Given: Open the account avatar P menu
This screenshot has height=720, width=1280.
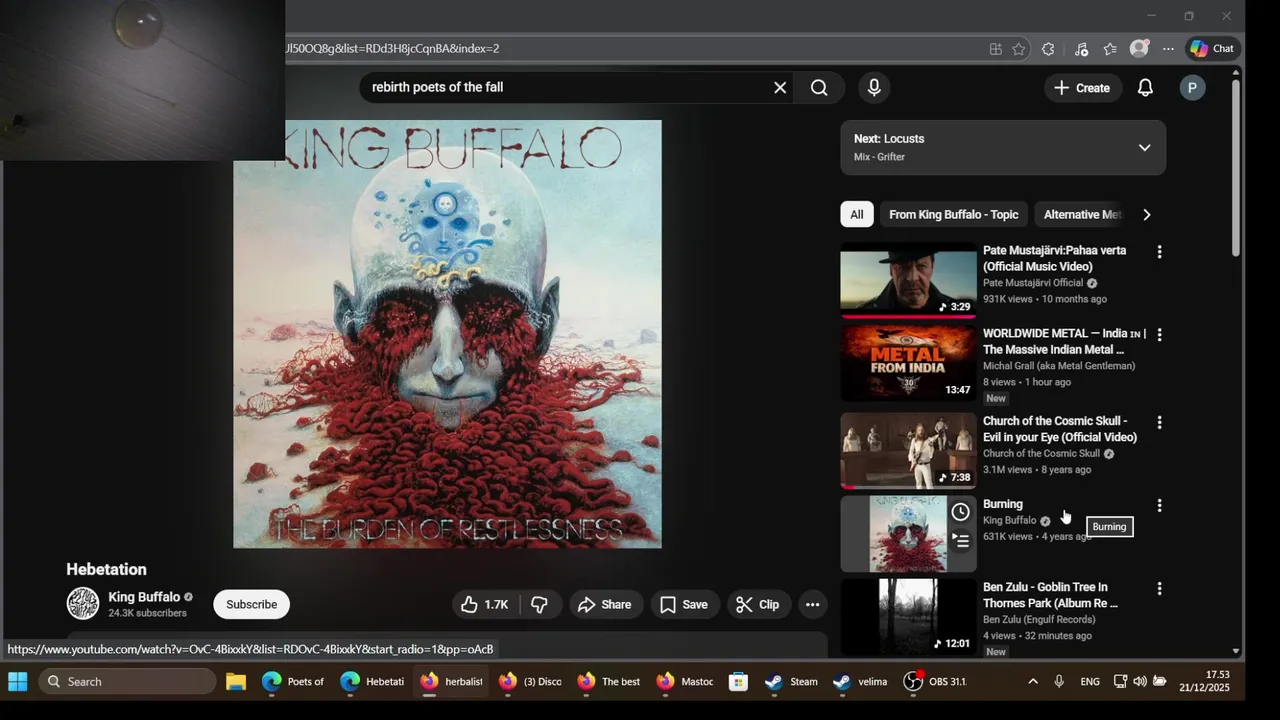Looking at the screenshot, I should click(x=1192, y=88).
